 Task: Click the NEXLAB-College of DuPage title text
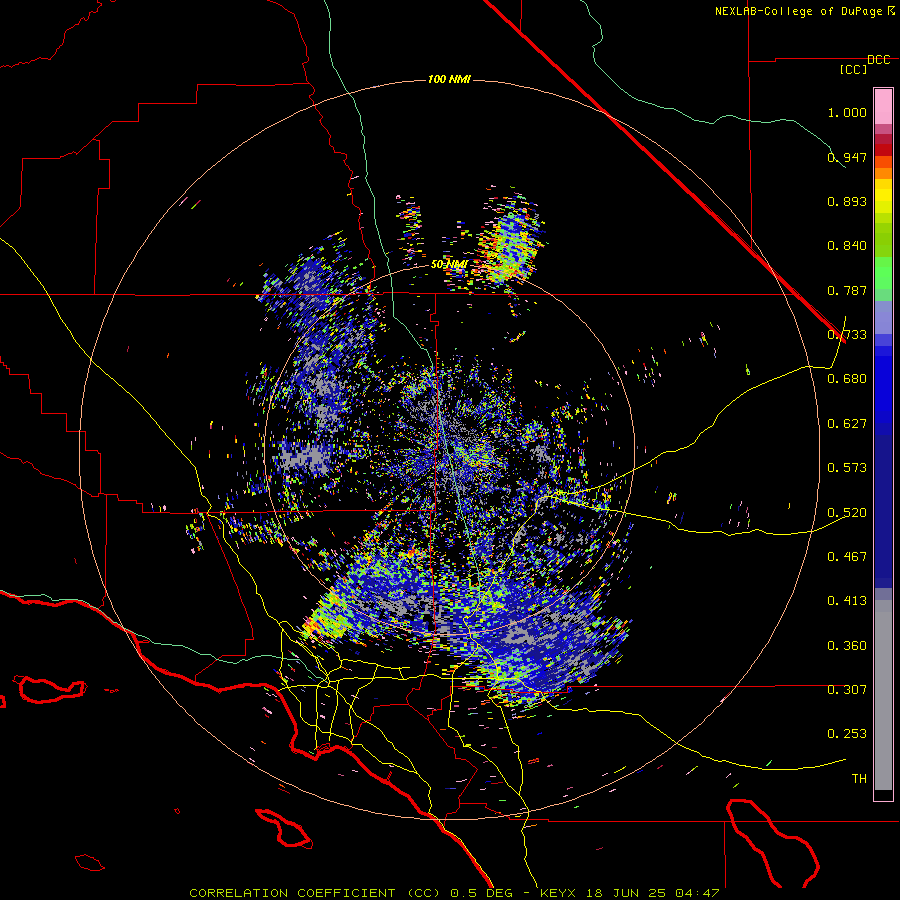(798, 11)
